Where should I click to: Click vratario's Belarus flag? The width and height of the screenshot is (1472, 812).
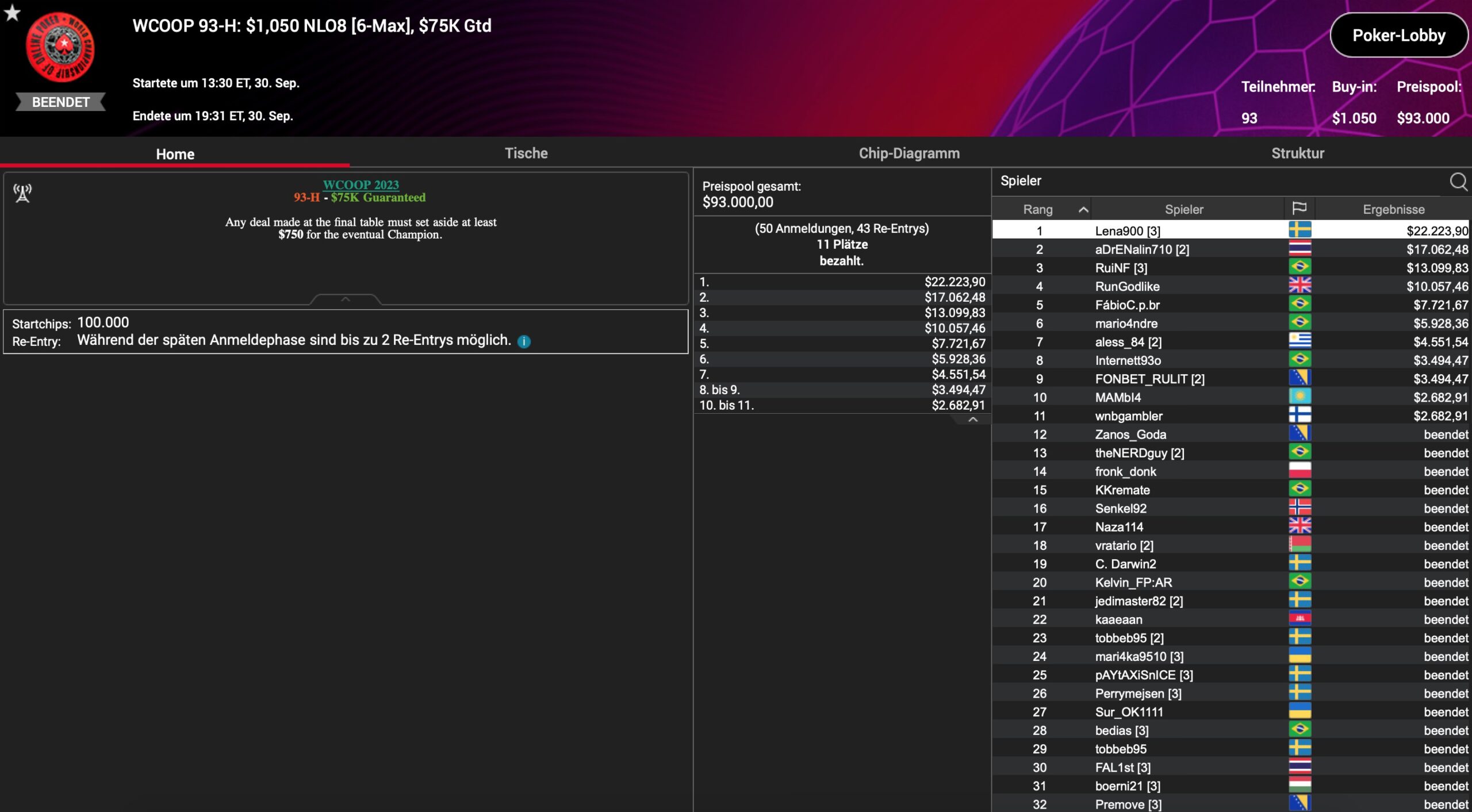(1299, 545)
